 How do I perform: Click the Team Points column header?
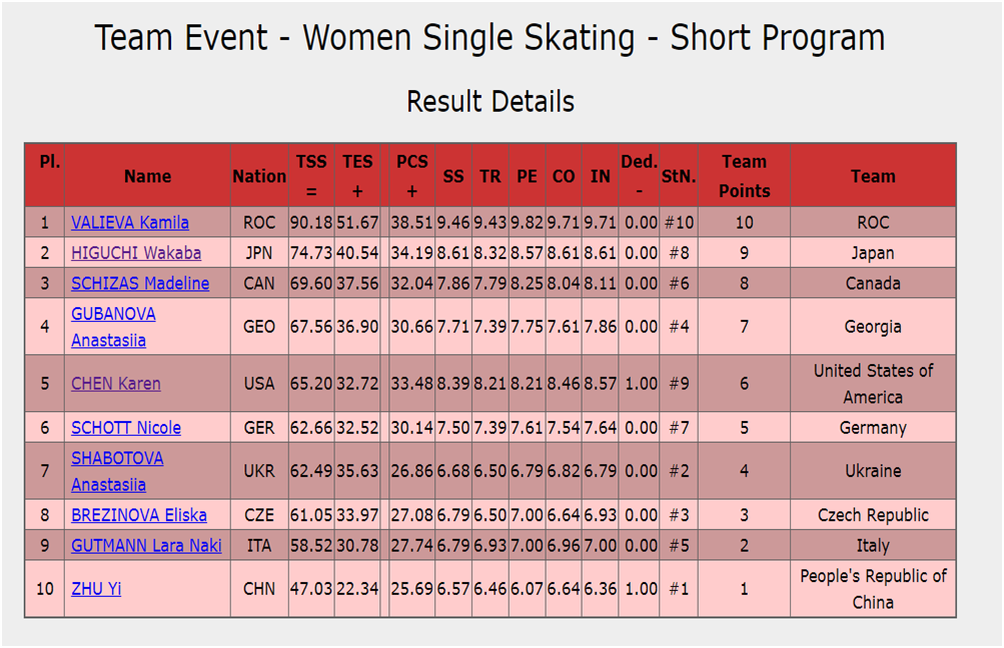(x=744, y=175)
